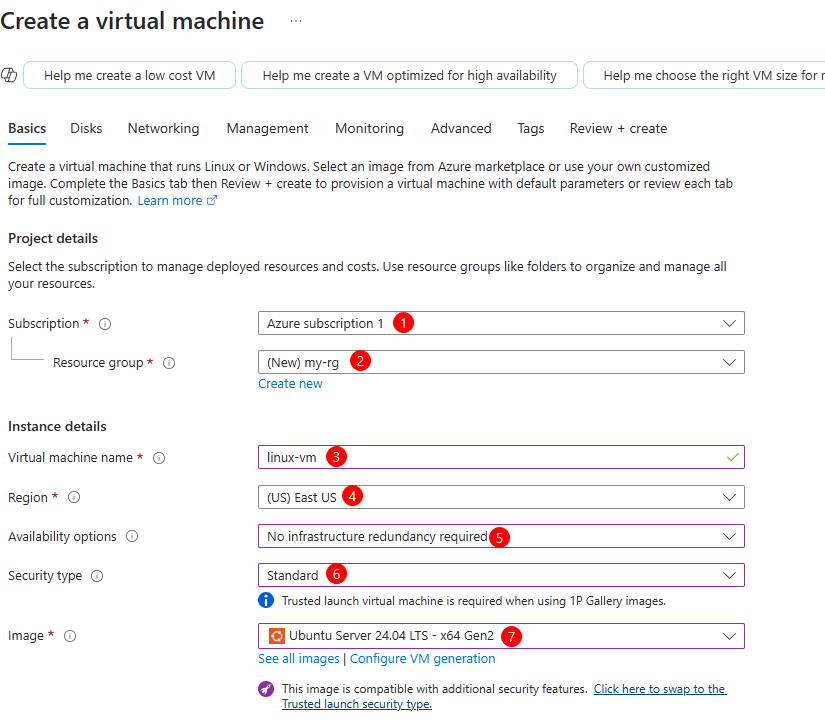
Task: Switch to the Monitoring tab
Action: coord(369,129)
